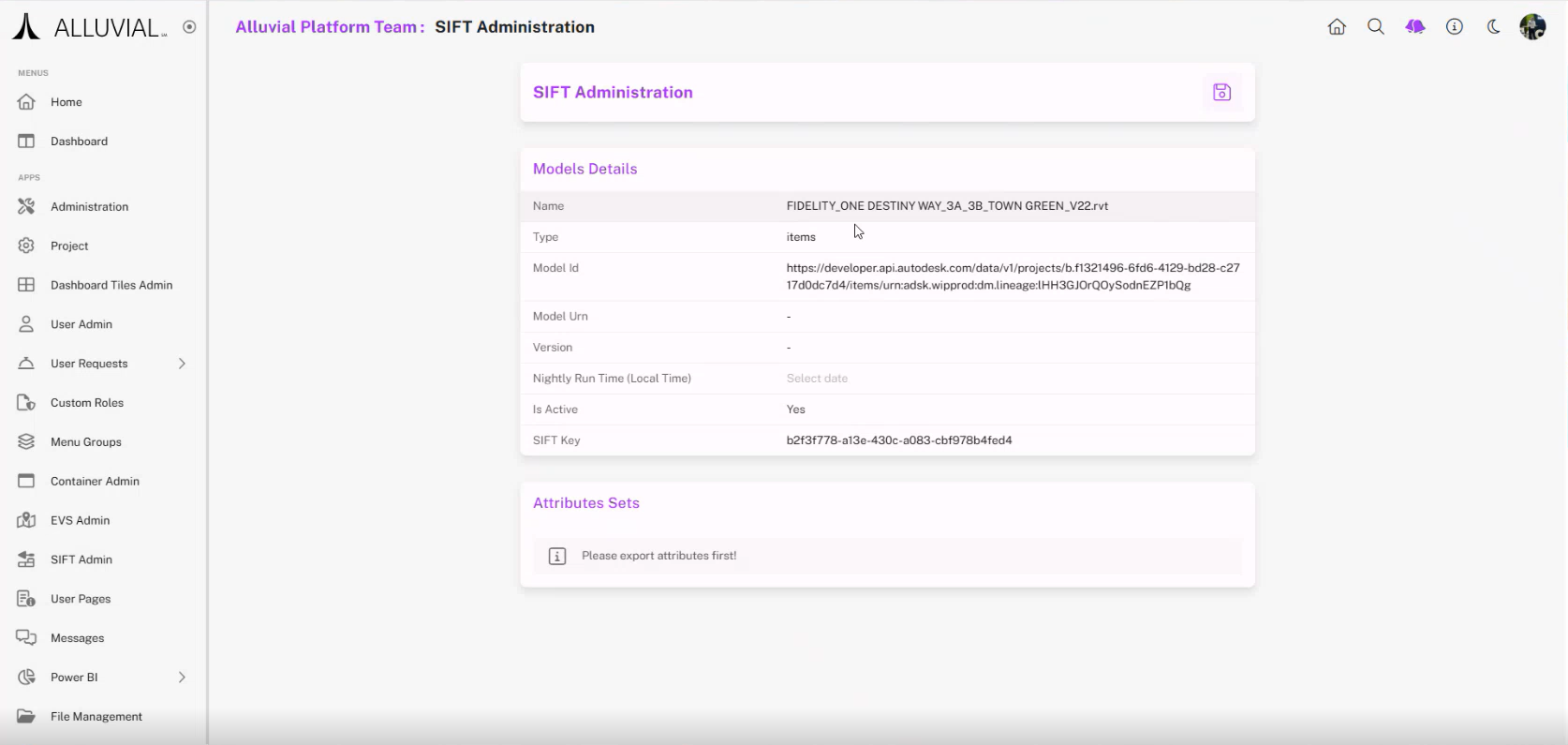Expand the User Requests submenu
This screenshot has height=745, width=1568.
(182, 364)
